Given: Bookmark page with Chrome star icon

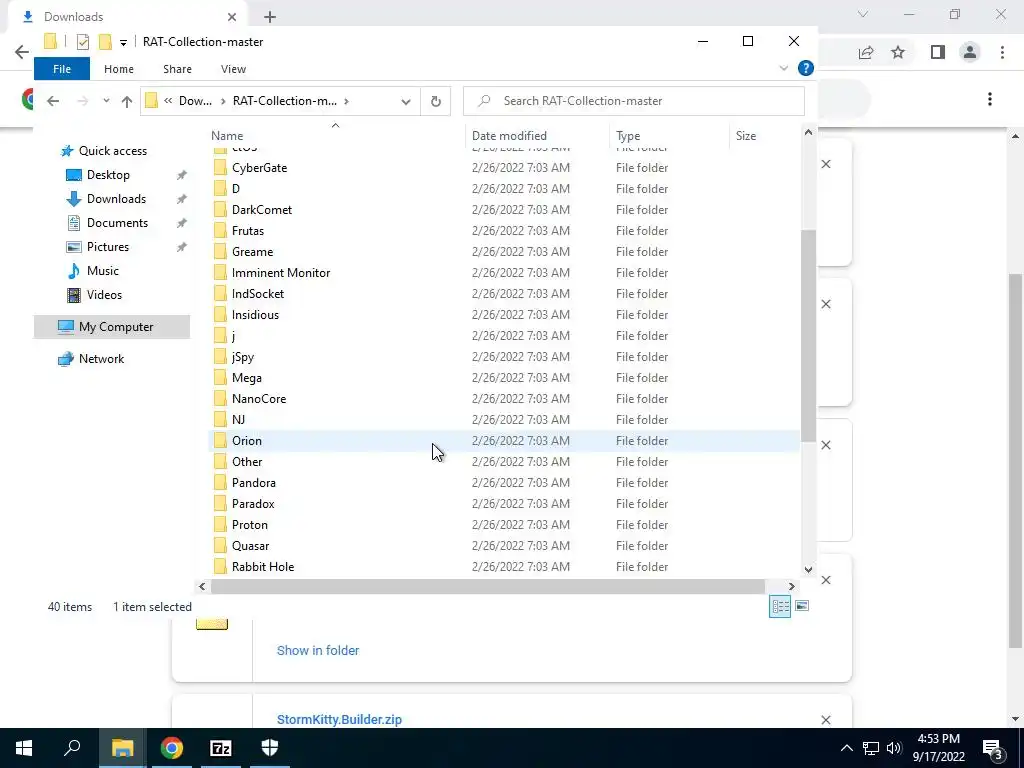Looking at the screenshot, I should (x=898, y=52).
